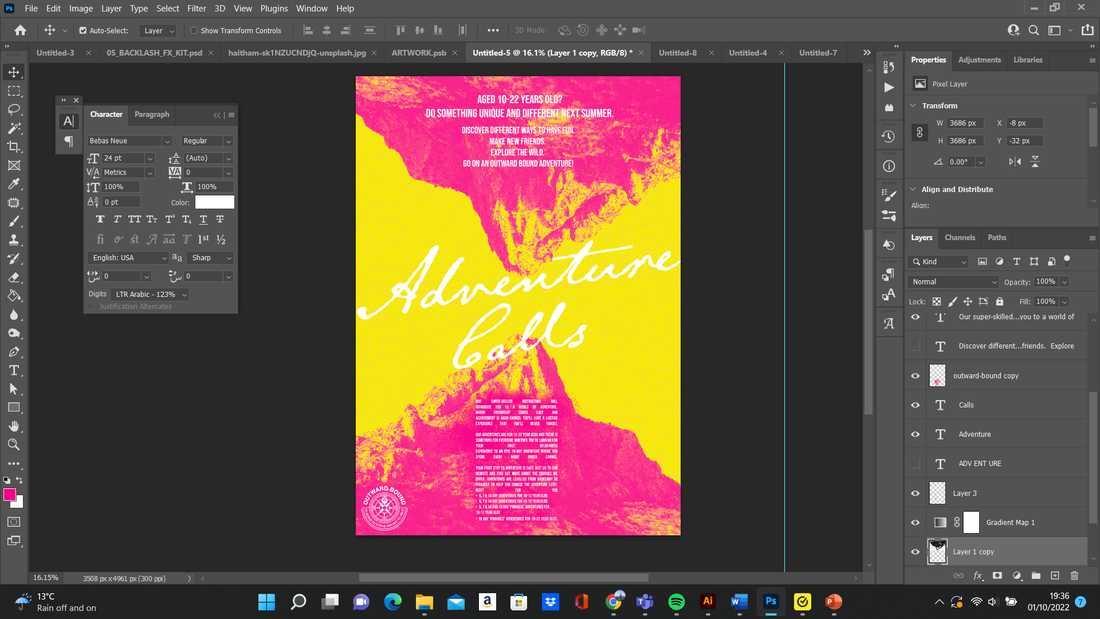Flip horizontal in Transform section
This screenshot has width=1100, height=619.
(1015, 162)
